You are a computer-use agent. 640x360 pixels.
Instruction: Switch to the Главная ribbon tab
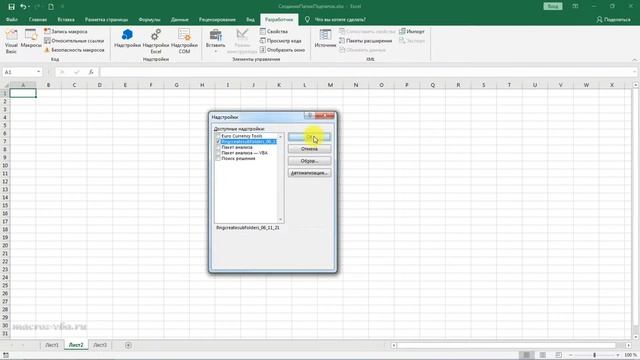pos(38,20)
